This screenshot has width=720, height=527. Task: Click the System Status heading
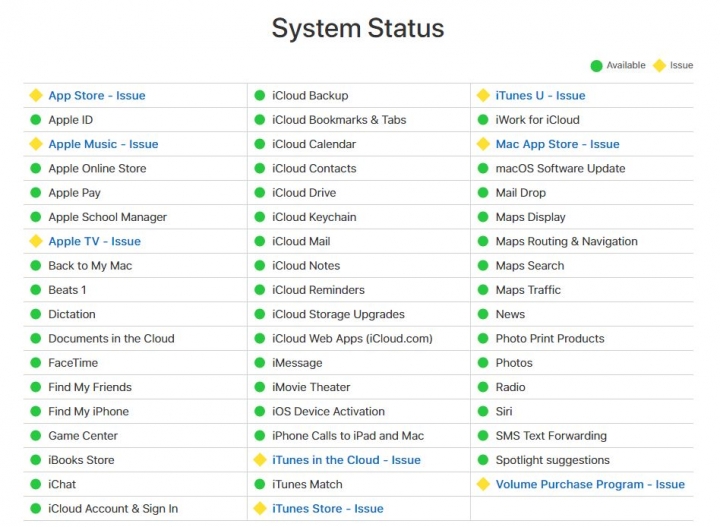[358, 28]
